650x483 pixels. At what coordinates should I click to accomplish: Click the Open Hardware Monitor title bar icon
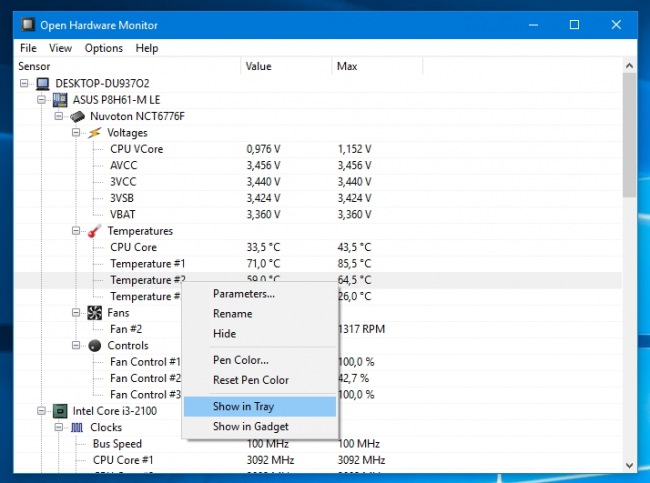pyautogui.click(x=28, y=24)
